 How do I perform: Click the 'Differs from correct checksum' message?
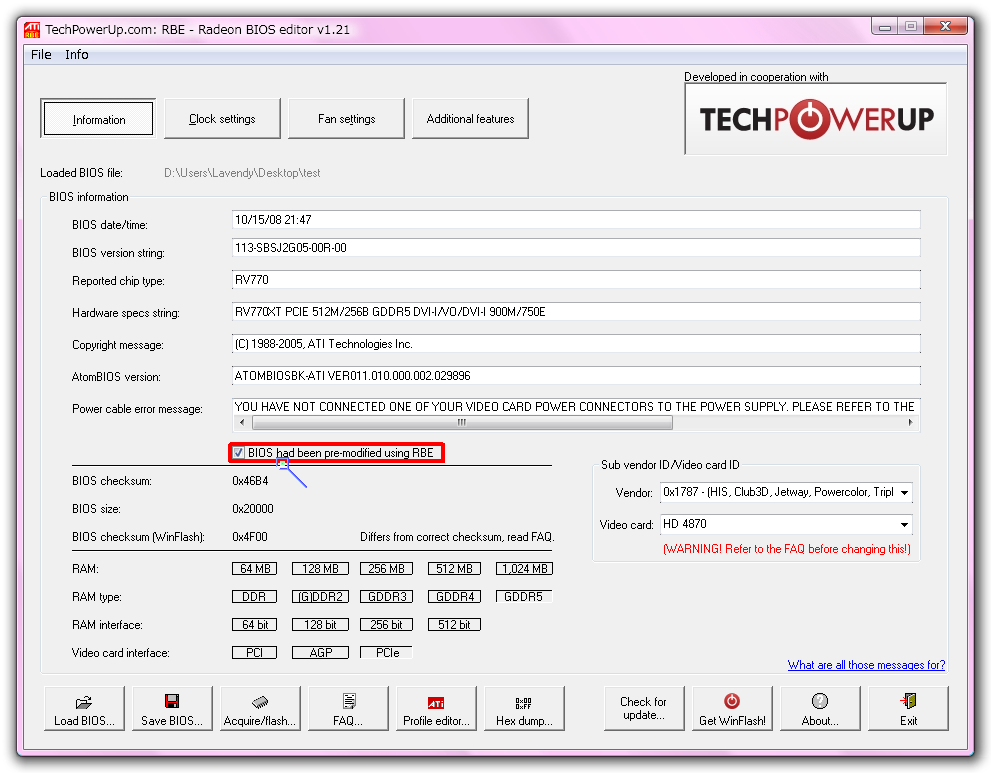[457, 537]
